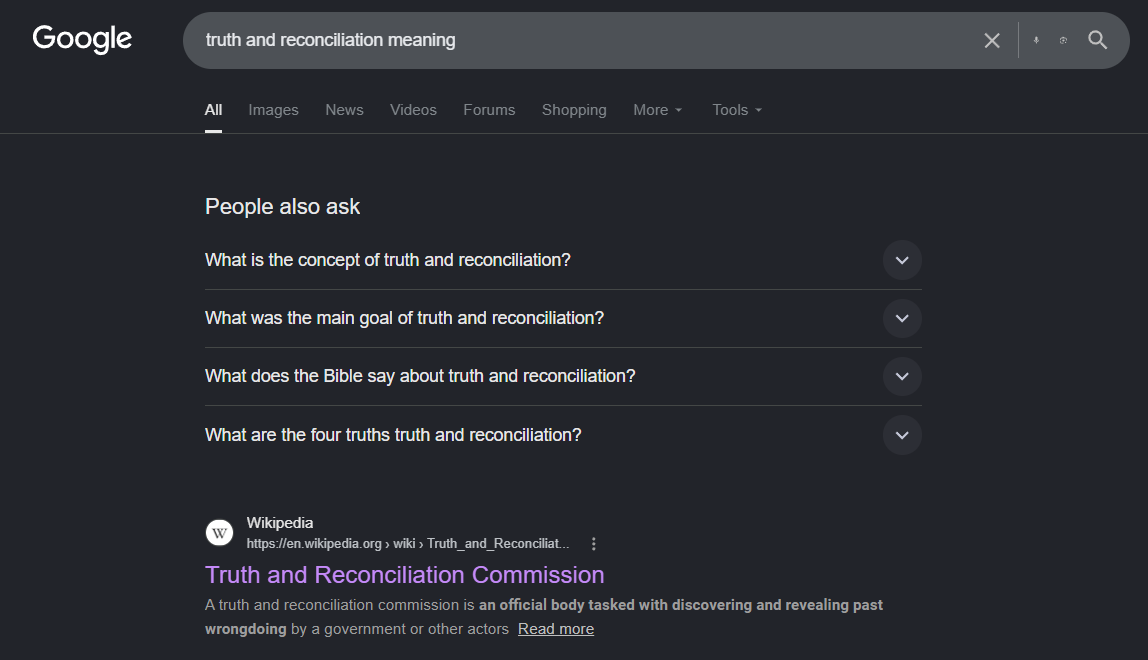Click 'What are the four truths' question text
The image size is (1148, 660).
pyautogui.click(x=393, y=435)
